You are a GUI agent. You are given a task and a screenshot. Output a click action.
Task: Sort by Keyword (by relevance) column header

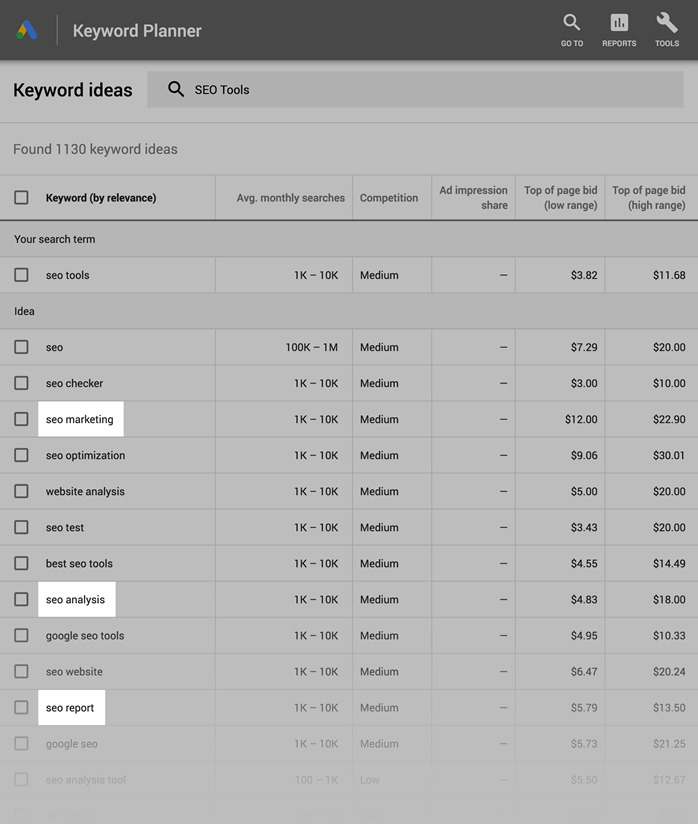pyautogui.click(x=101, y=198)
